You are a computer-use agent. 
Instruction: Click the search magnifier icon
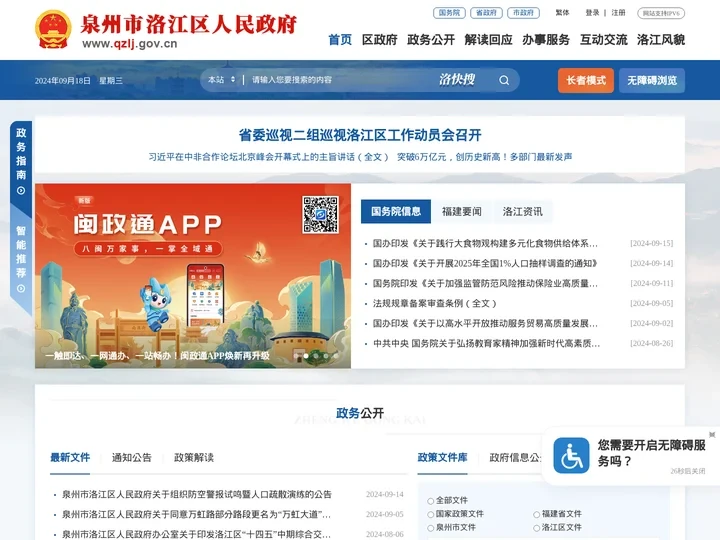click(504, 80)
